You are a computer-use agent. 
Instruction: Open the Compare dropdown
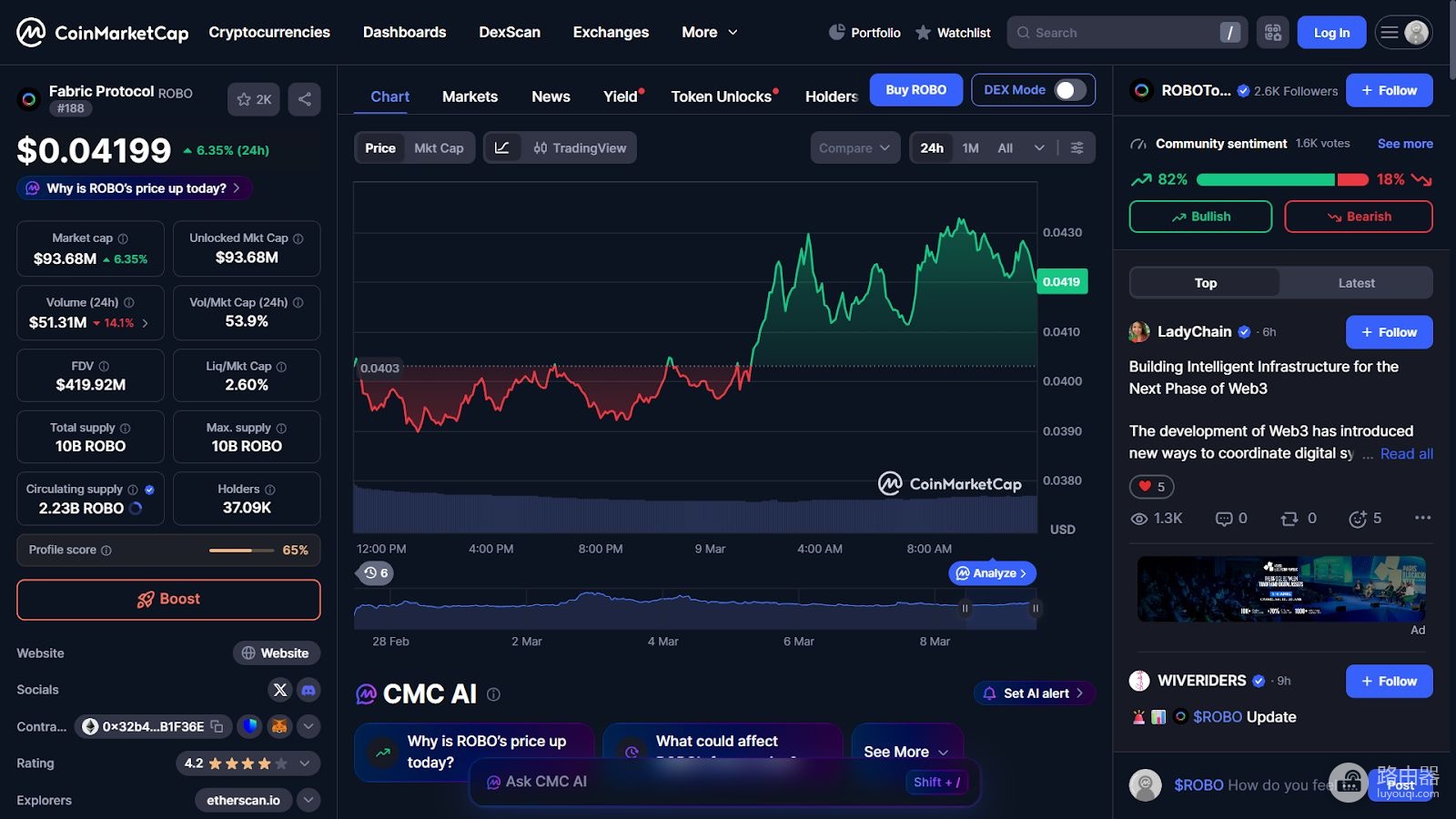click(x=855, y=147)
